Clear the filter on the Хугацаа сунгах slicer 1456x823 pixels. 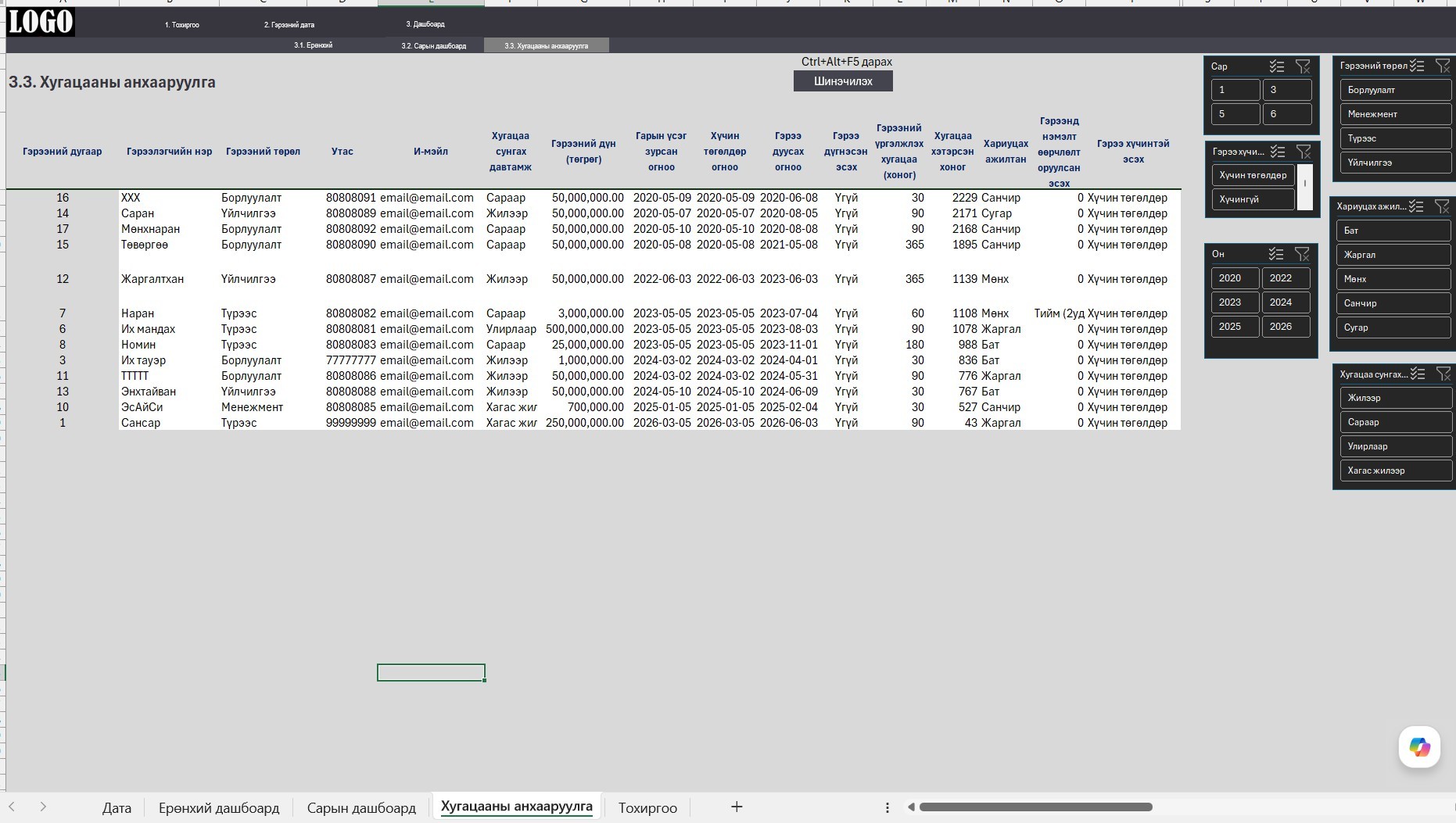[1443, 374]
